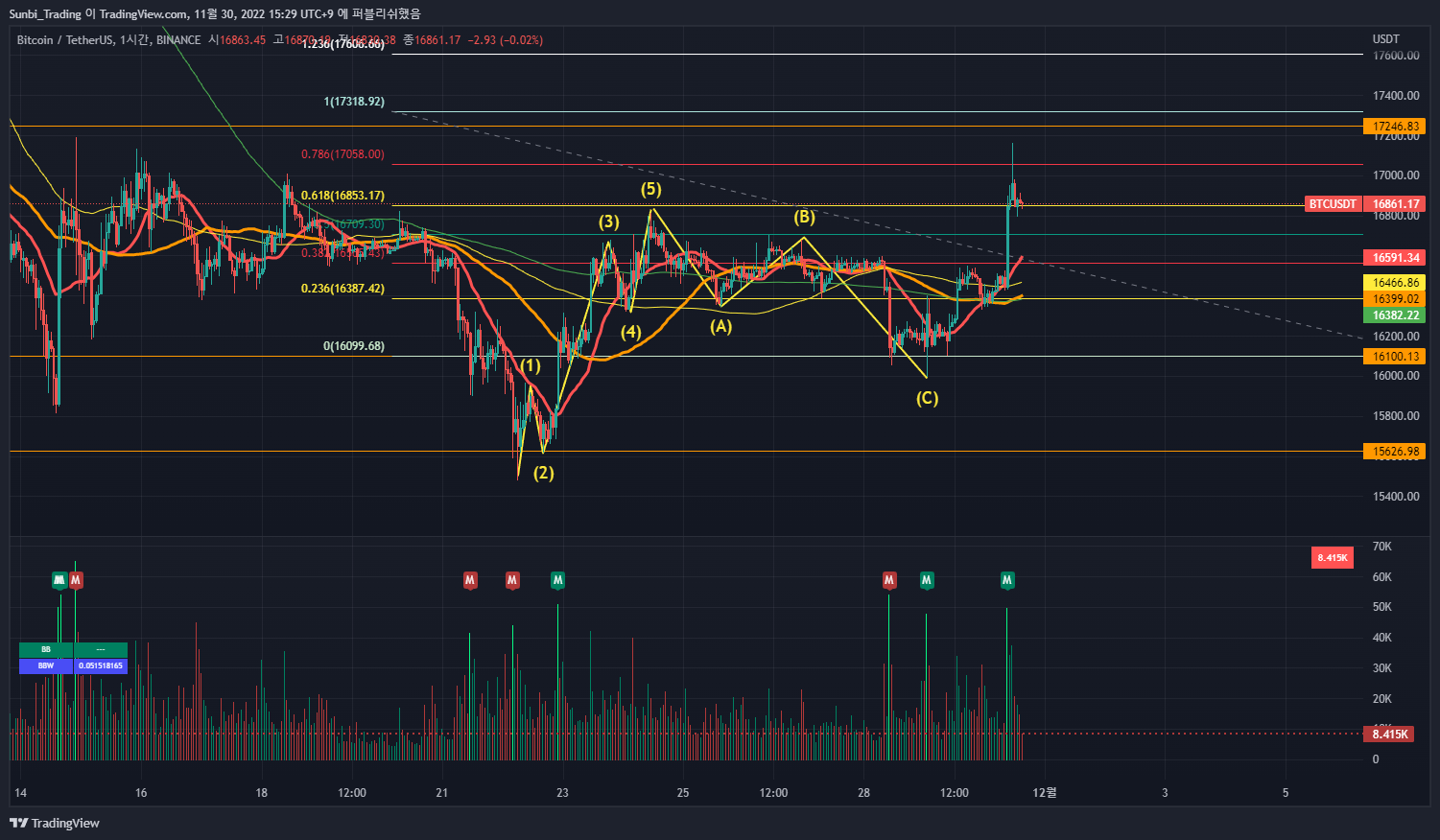Click date 5 on the time axis
The image size is (1440, 840).
[x=1286, y=793]
